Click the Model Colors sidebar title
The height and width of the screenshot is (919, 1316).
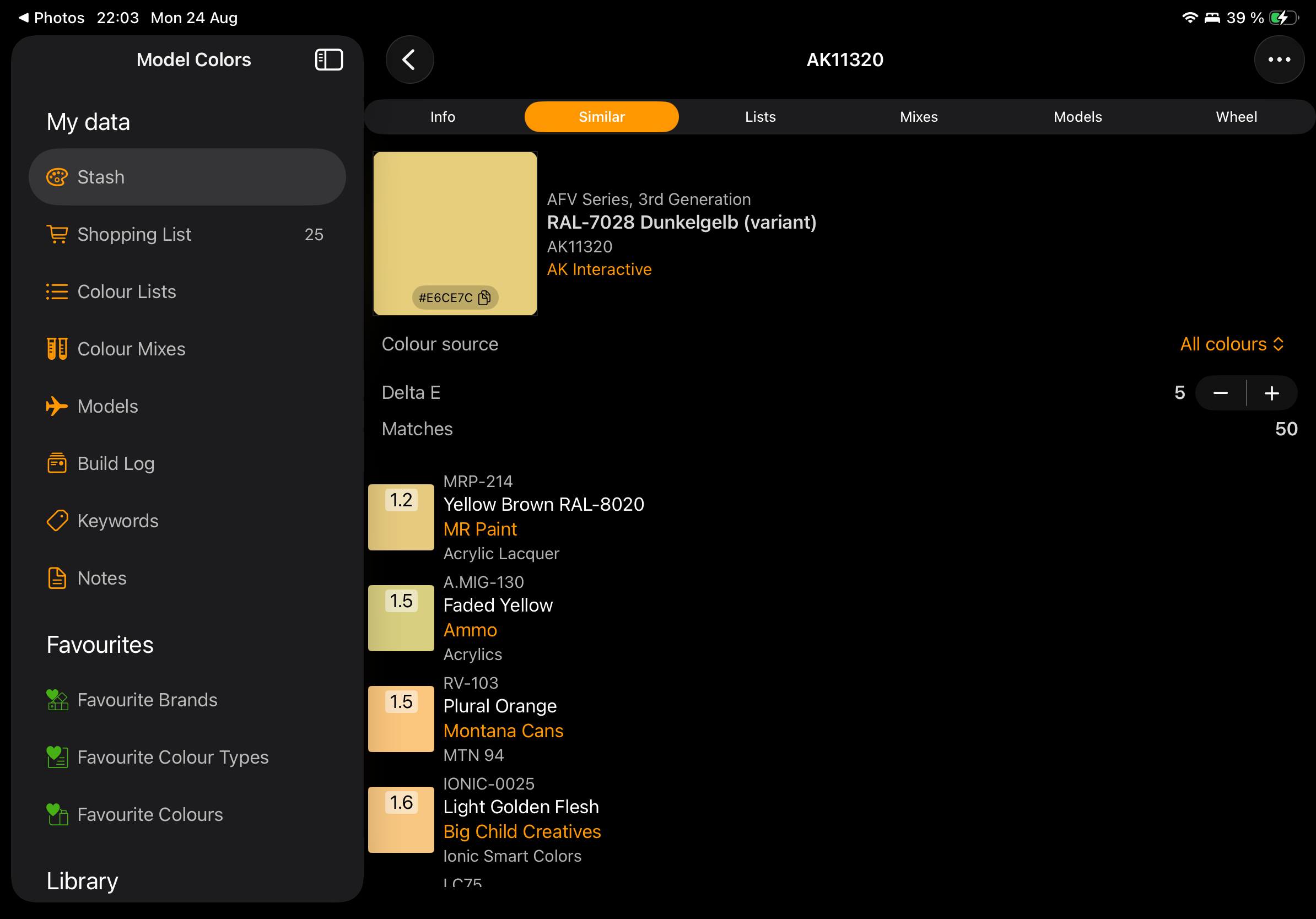(x=194, y=60)
